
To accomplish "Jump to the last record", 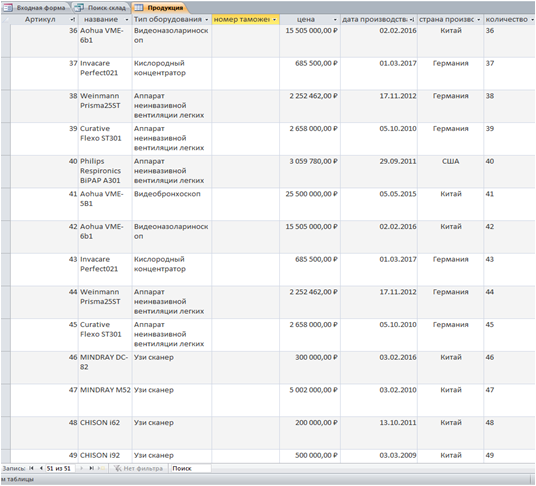I will pos(91,468).
